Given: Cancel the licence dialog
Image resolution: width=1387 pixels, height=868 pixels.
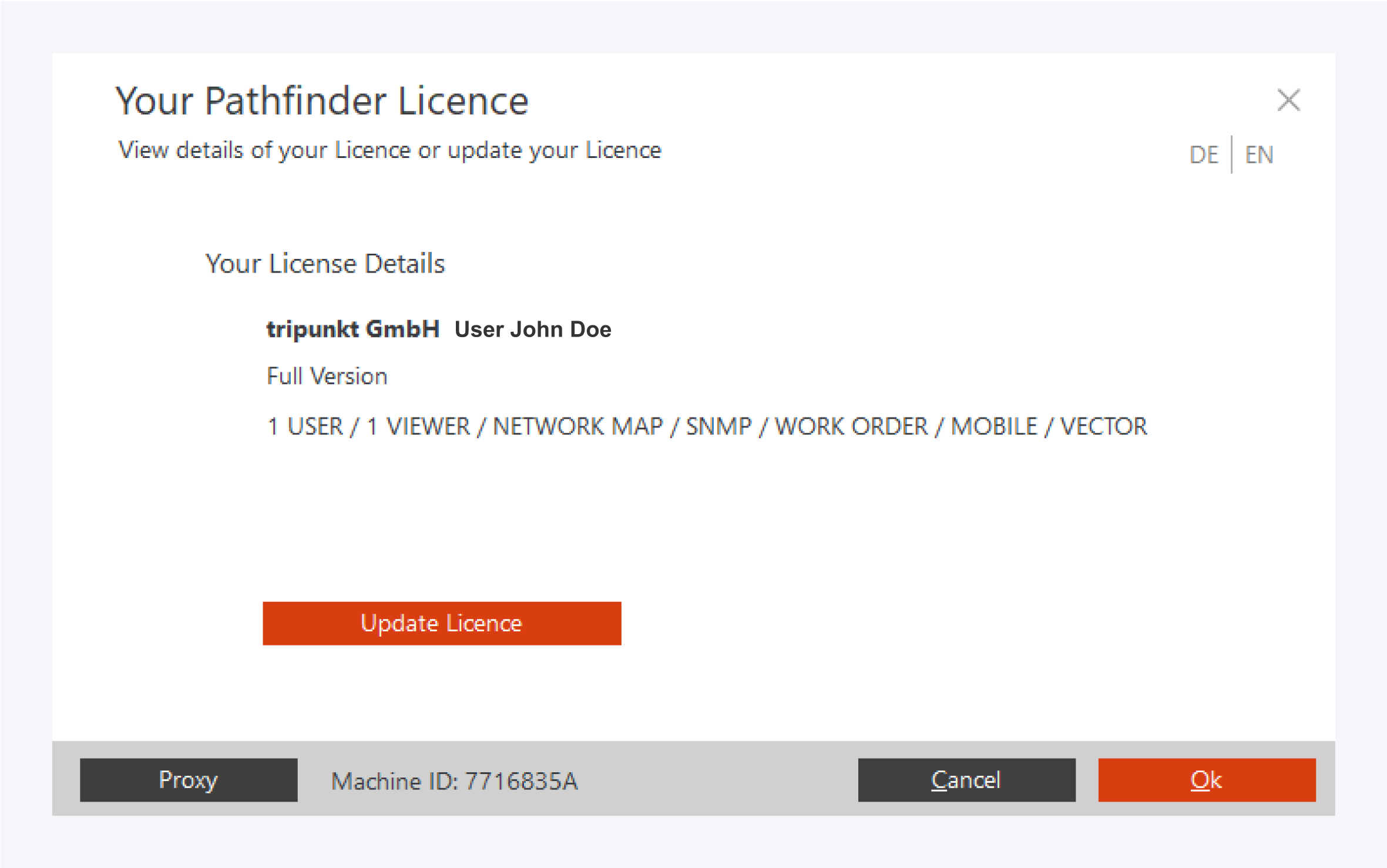Looking at the screenshot, I should pos(966,780).
